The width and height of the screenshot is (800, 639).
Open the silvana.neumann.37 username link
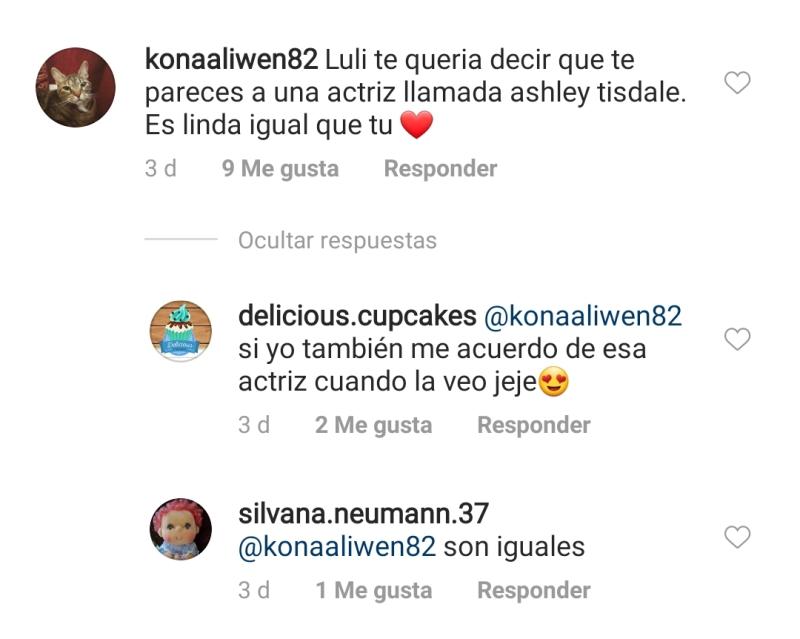[x=363, y=513]
